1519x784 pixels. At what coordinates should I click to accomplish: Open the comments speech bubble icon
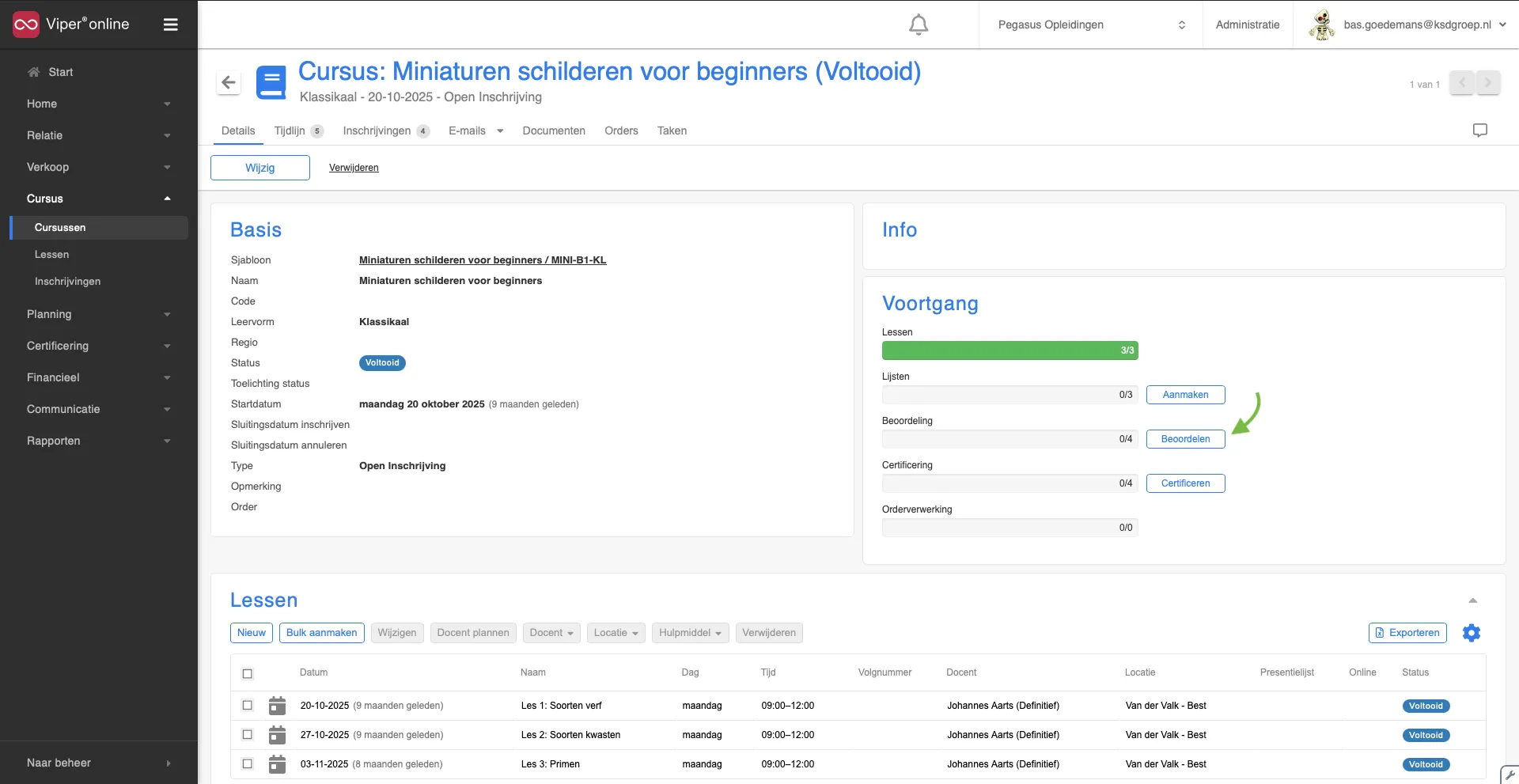tap(1479, 131)
